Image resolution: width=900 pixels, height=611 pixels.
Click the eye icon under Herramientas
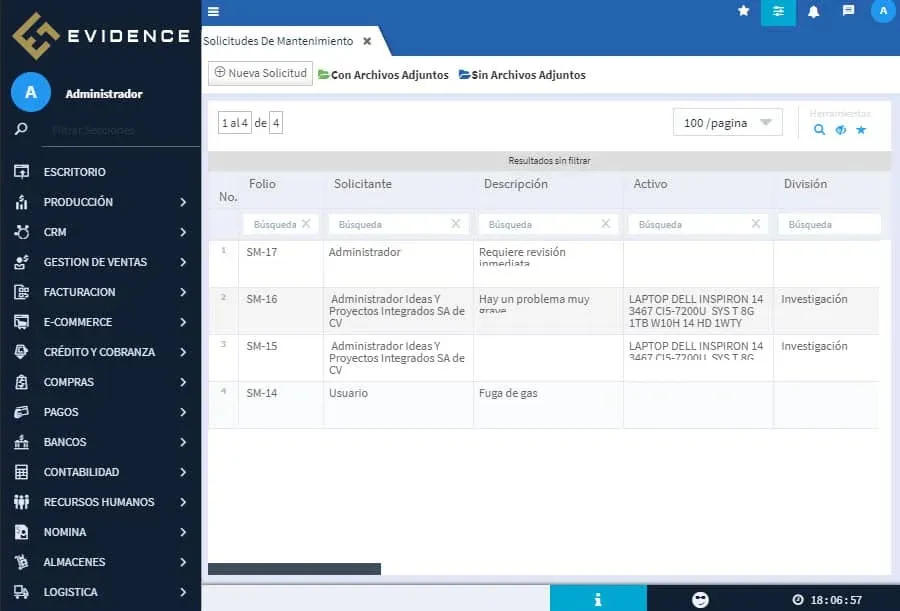coord(841,130)
